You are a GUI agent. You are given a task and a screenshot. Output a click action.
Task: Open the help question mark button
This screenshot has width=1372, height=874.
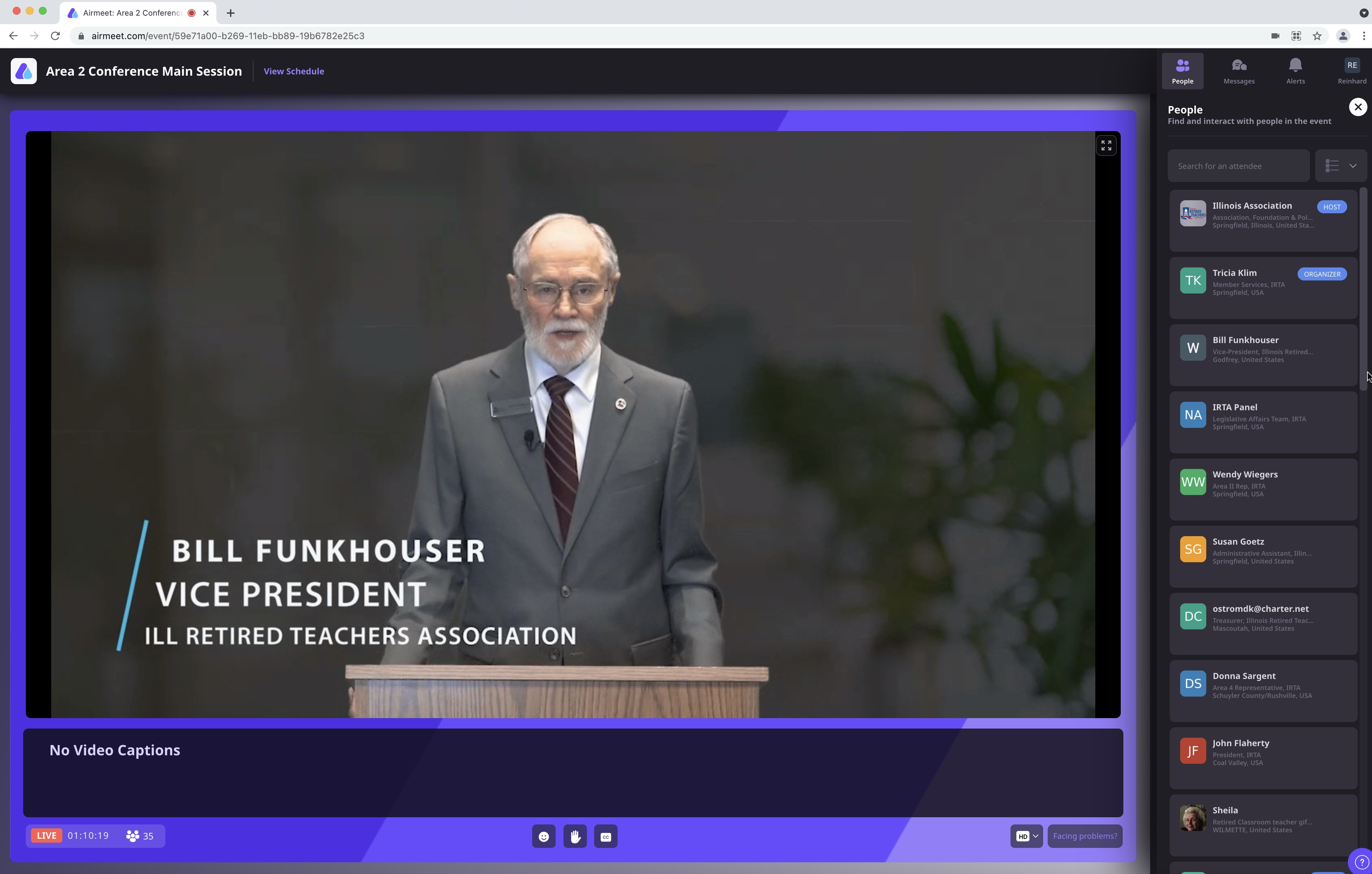[1361, 862]
